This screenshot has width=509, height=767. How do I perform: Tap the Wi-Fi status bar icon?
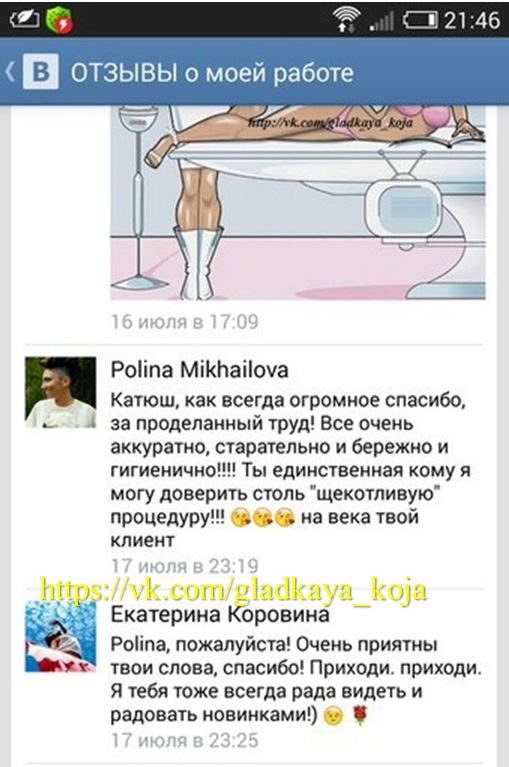[x=345, y=20]
